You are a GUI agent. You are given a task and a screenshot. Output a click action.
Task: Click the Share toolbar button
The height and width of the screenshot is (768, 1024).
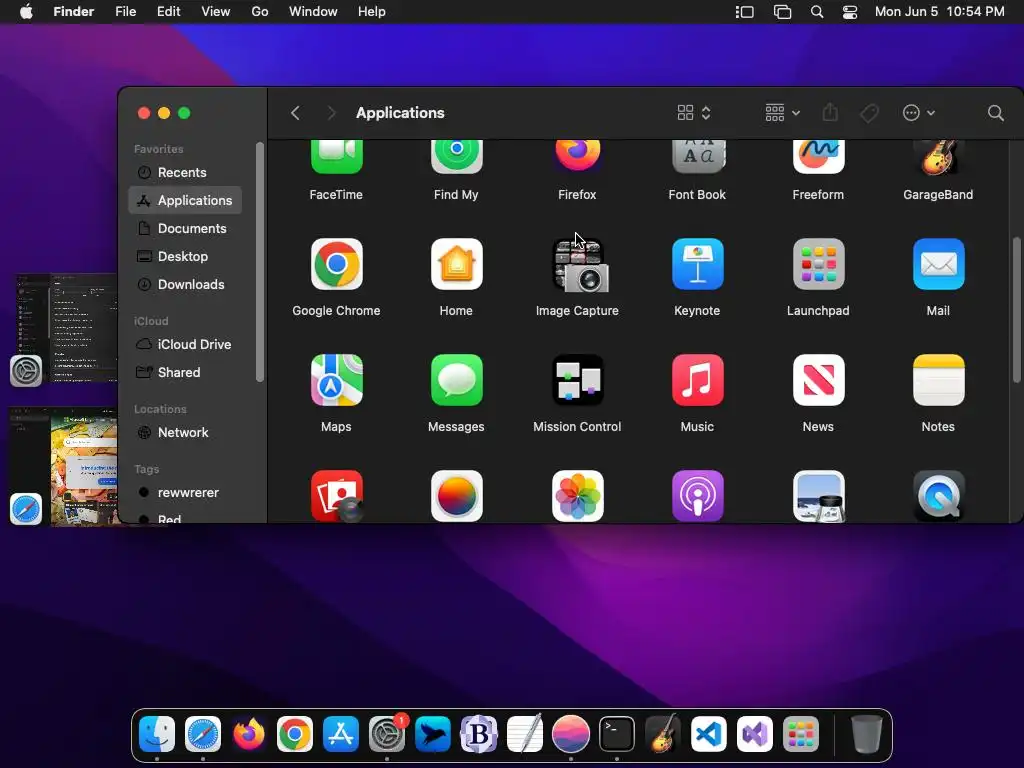830,113
